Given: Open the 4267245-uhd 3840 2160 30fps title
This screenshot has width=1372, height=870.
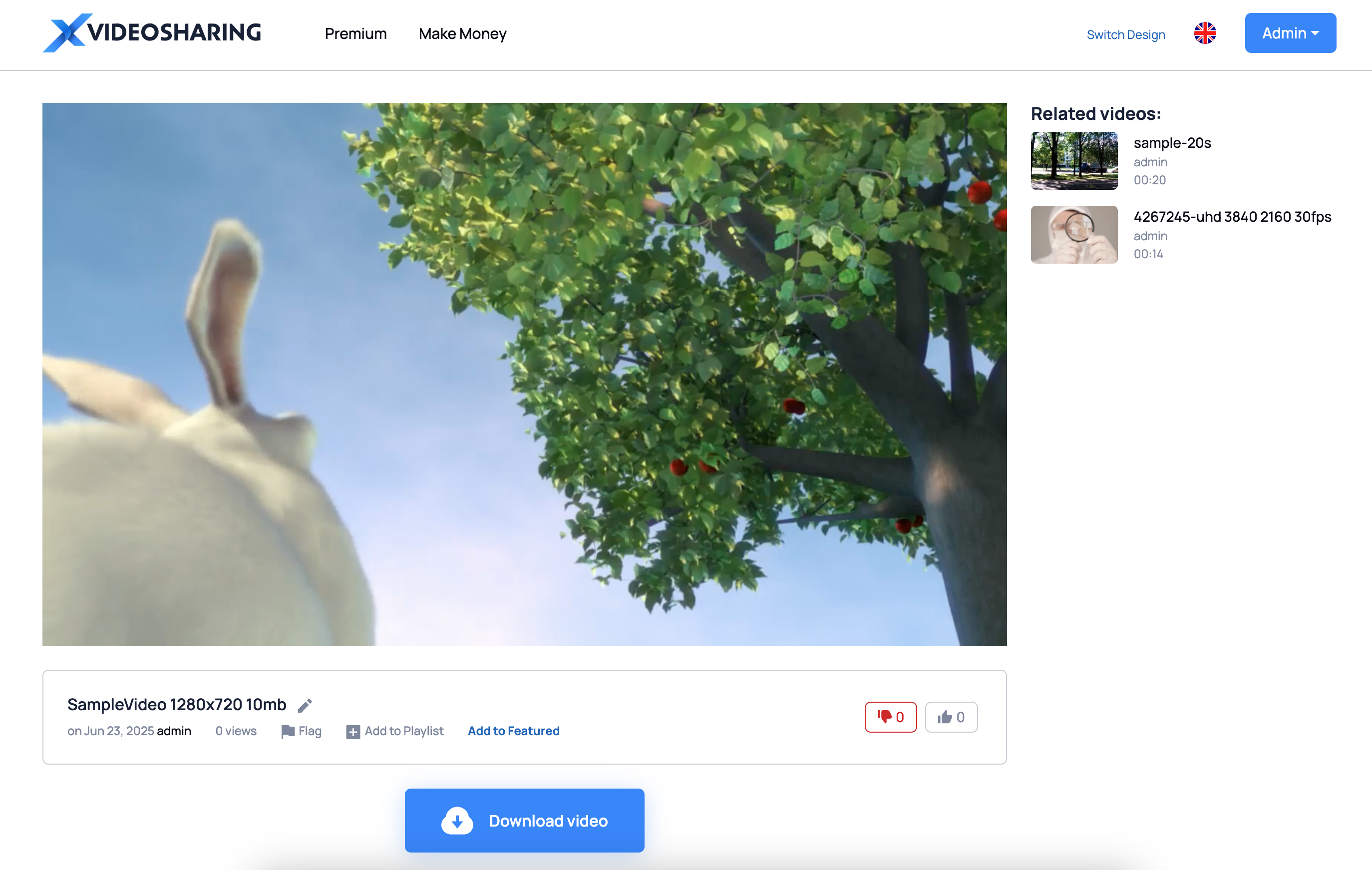Looking at the screenshot, I should click(x=1232, y=217).
